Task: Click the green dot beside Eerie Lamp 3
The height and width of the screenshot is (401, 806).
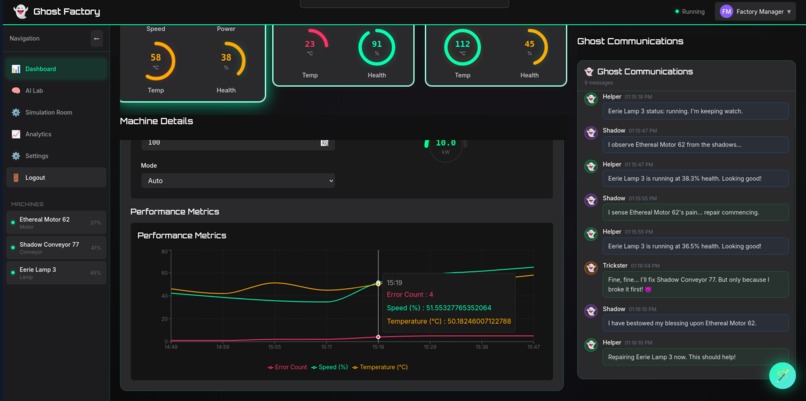Action: [x=13, y=272]
